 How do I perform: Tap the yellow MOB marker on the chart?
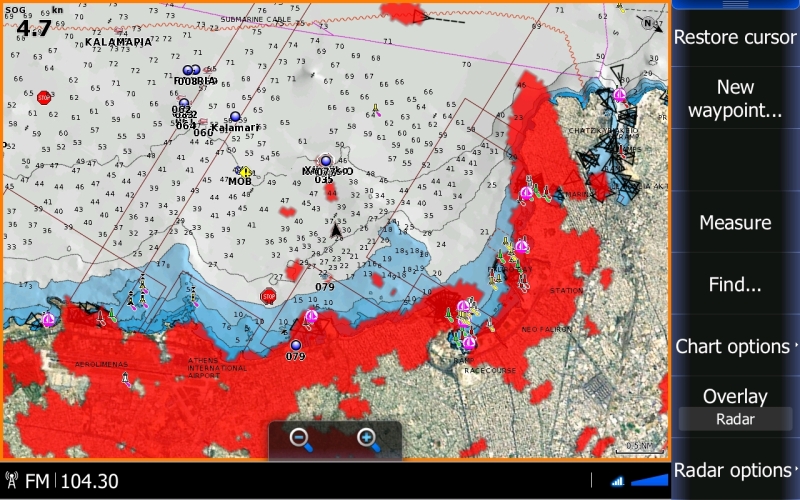click(244, 172)
